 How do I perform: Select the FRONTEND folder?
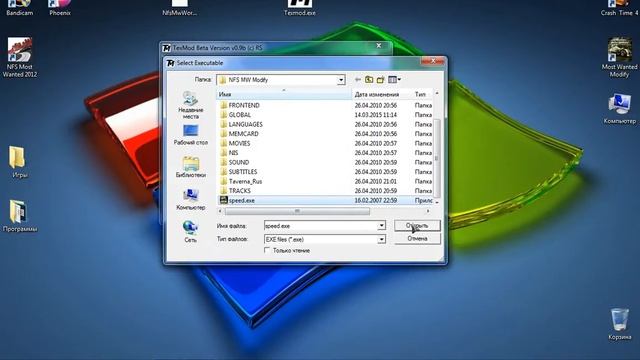coord(244,105)
